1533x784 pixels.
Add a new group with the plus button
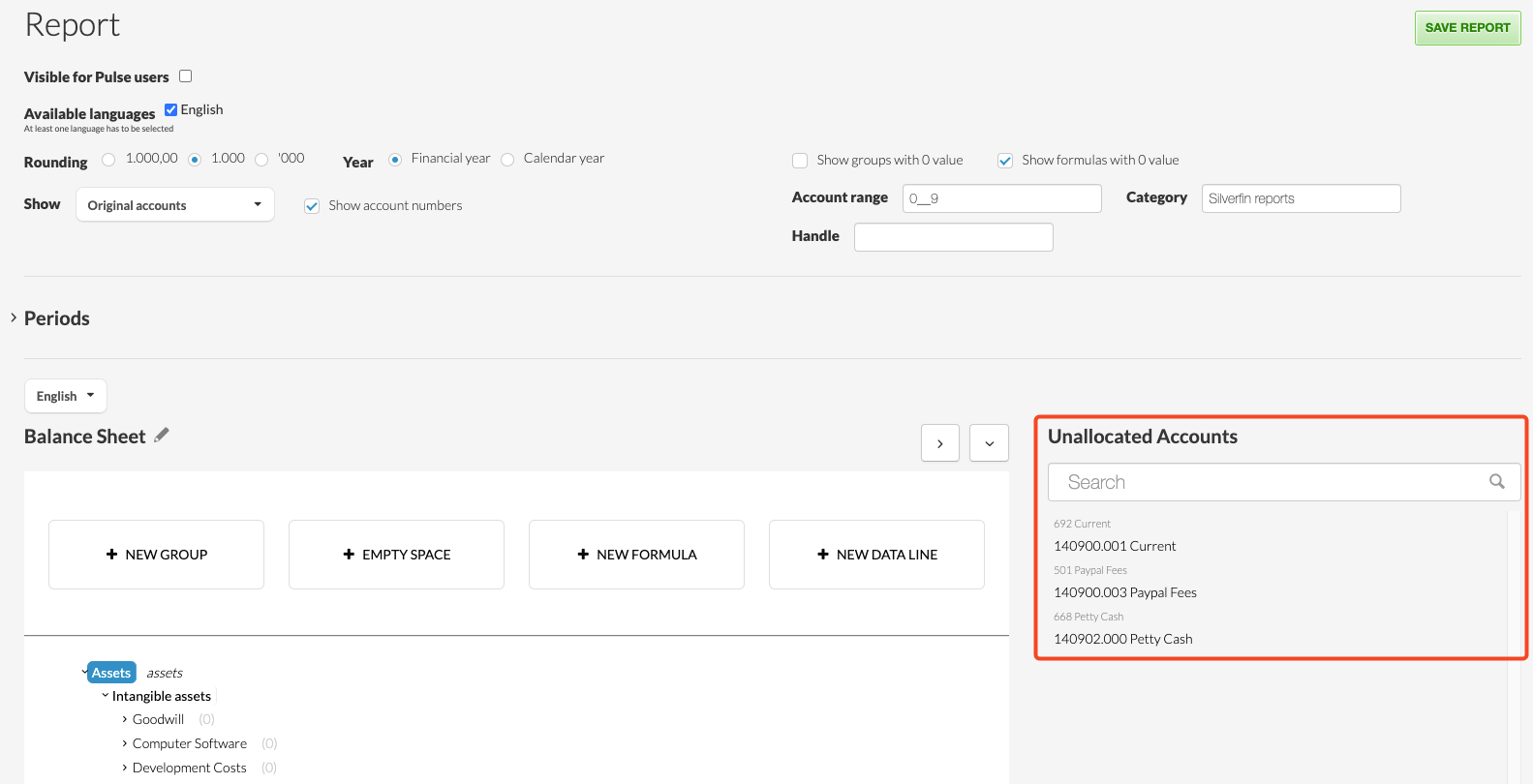click(156, 555)
